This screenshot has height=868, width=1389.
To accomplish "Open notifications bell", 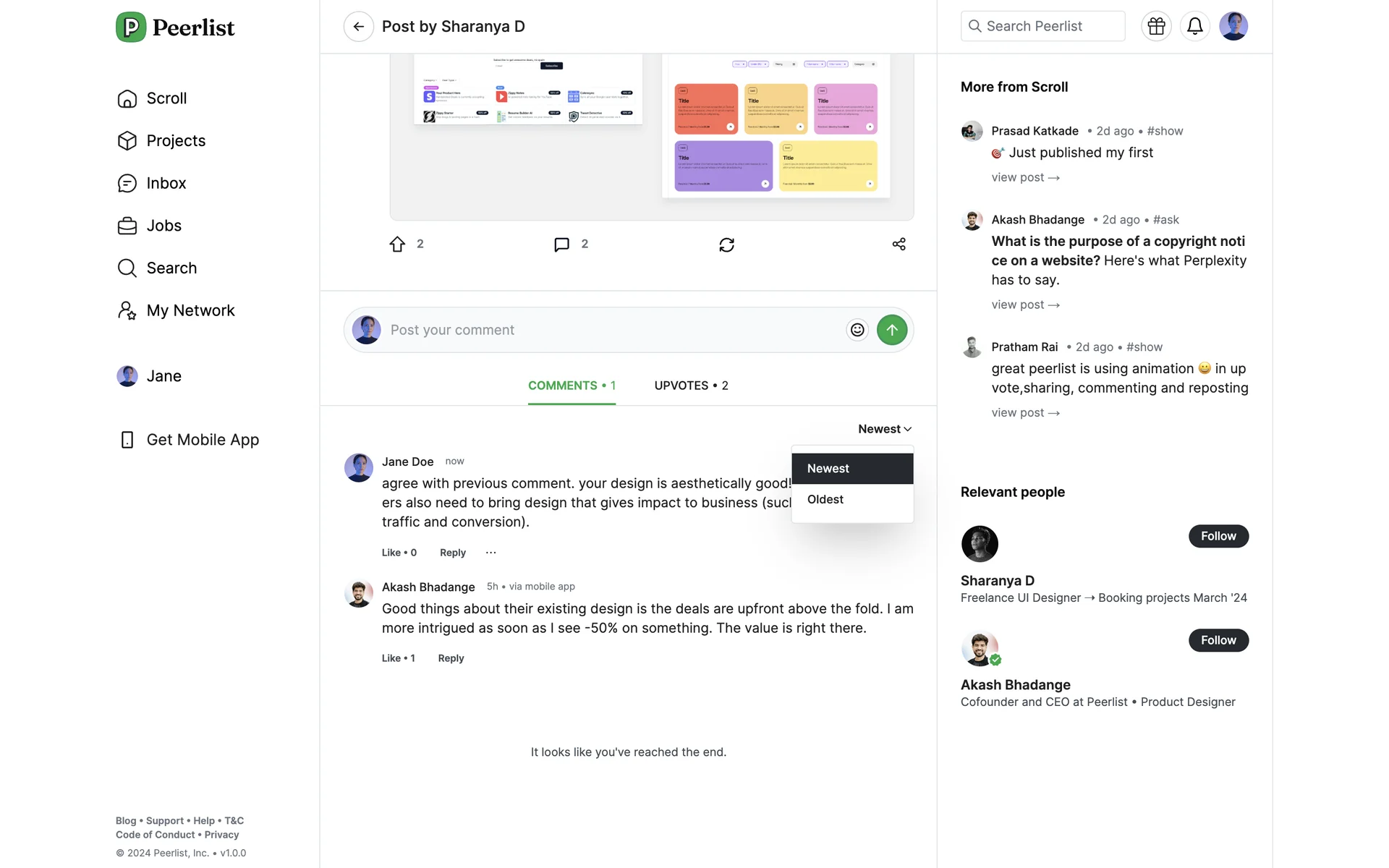I will pyautogui.click(x=1194, y=27).
